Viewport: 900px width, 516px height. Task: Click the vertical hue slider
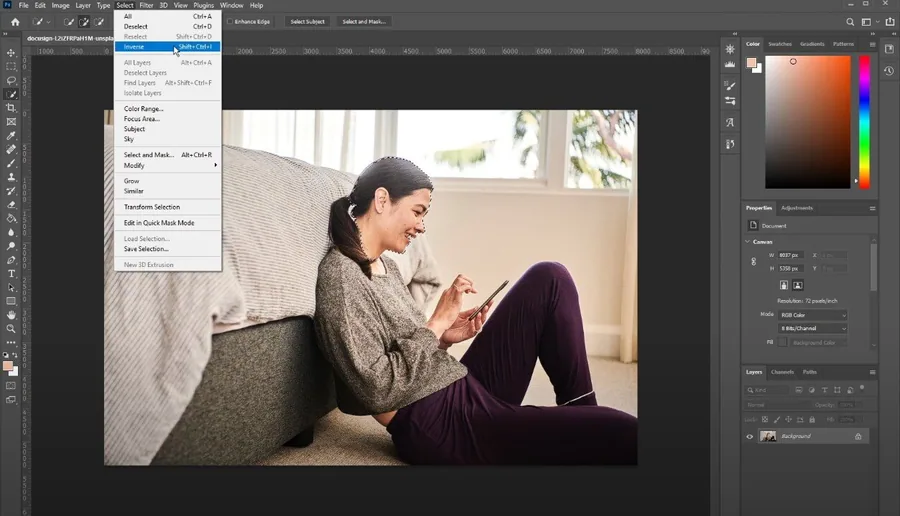click(864, 122)
